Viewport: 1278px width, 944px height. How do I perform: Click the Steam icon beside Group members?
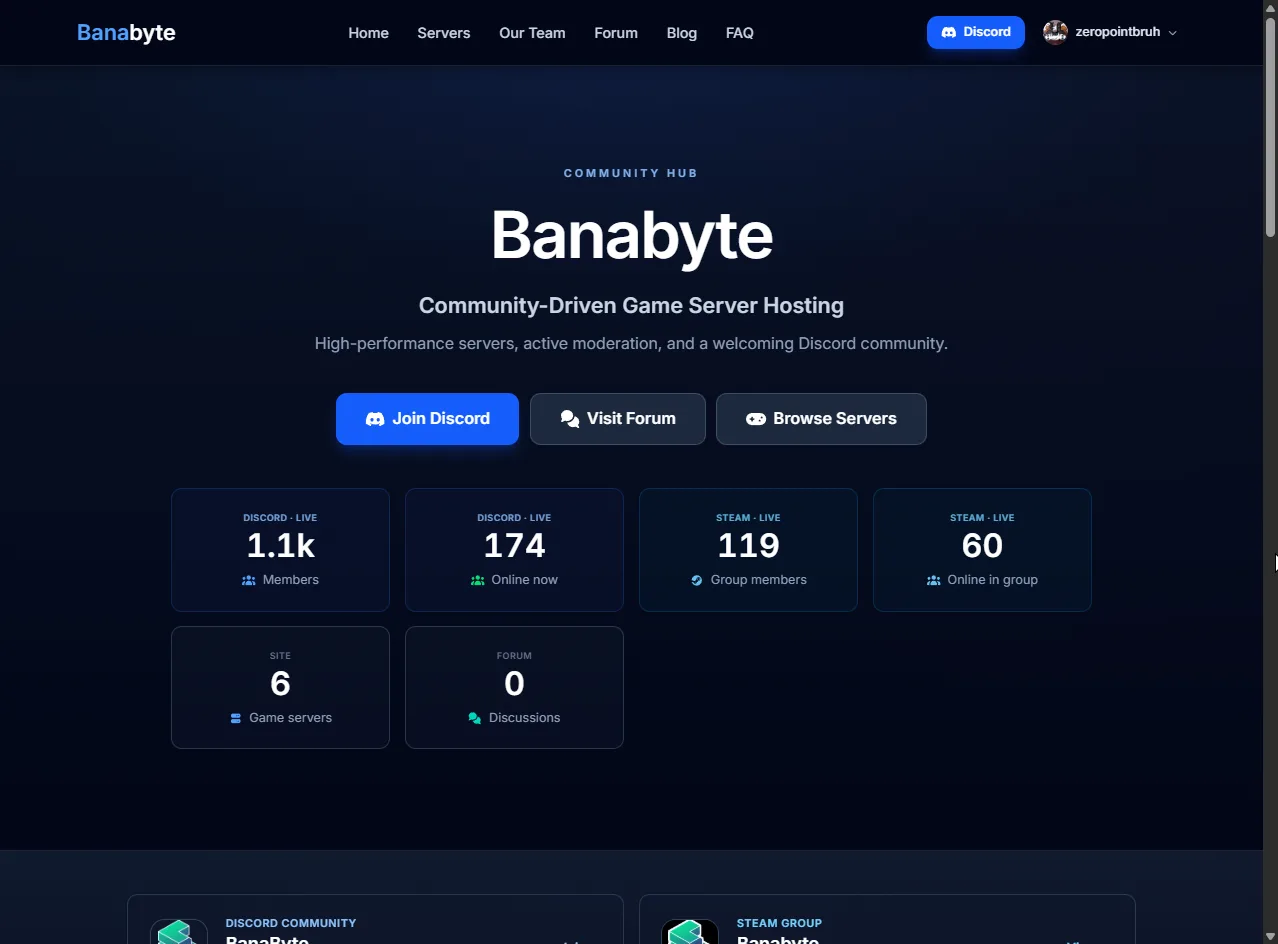pos(697,580)
